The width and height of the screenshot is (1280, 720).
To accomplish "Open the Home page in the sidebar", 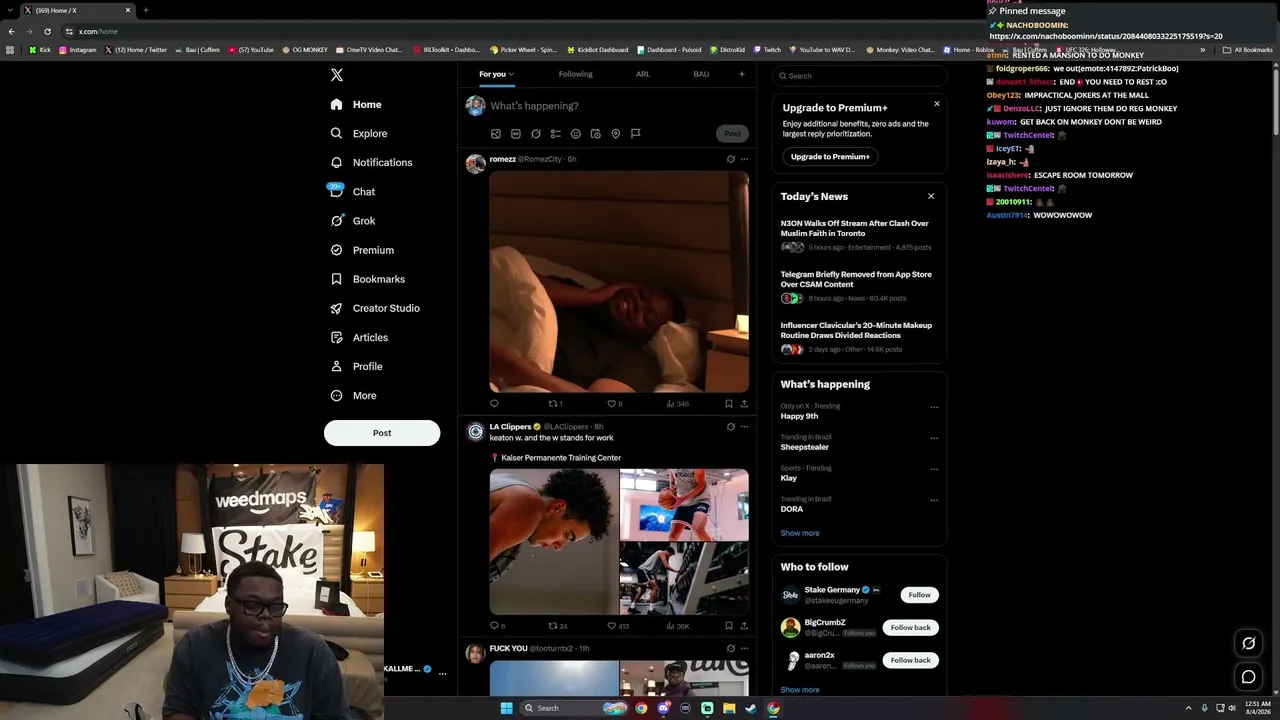I will (x=356, y=104).
